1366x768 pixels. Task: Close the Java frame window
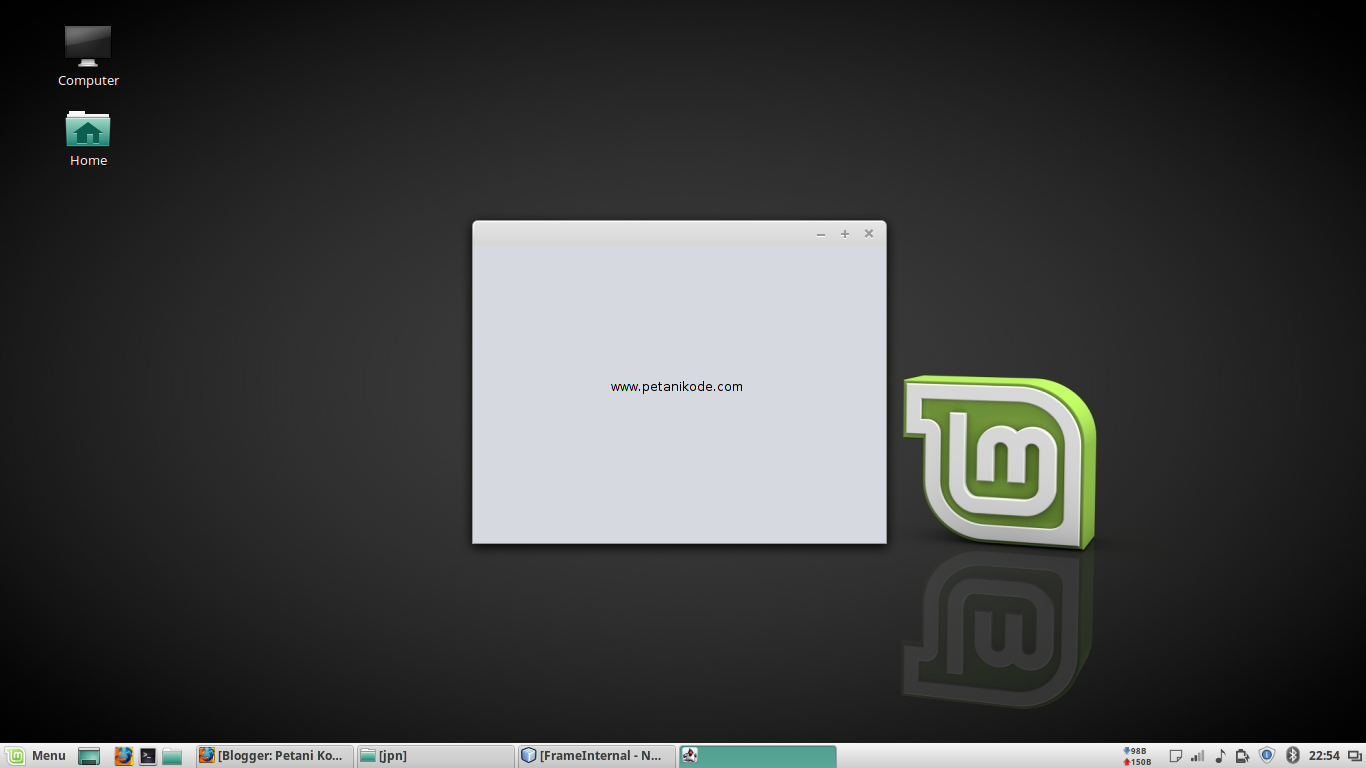[x=869, y=234]
